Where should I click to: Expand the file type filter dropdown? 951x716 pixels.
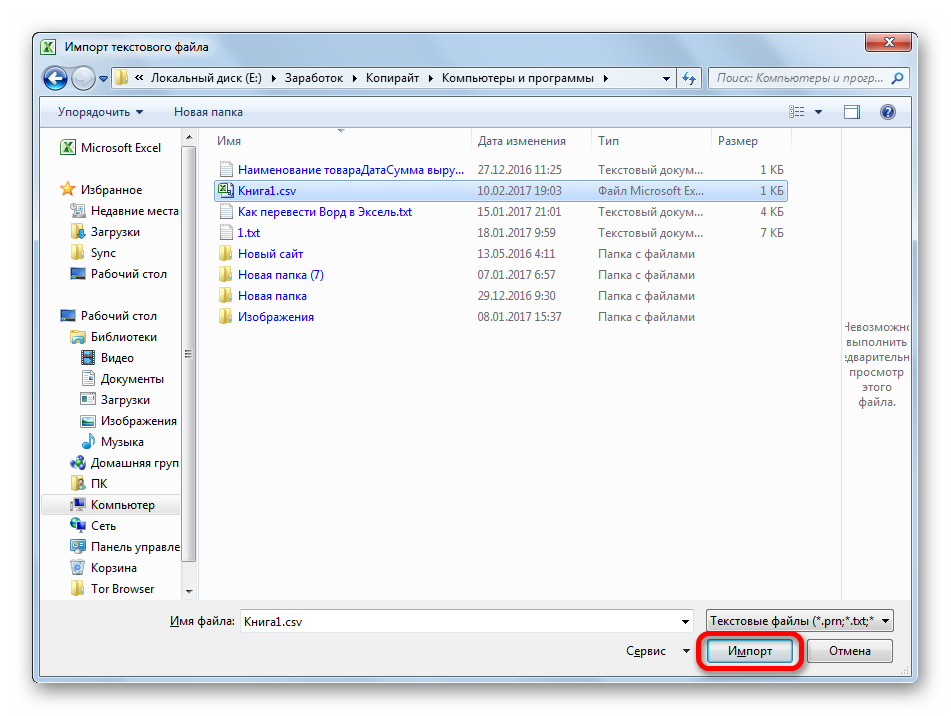pyautogui.click(x=798, y=621)
